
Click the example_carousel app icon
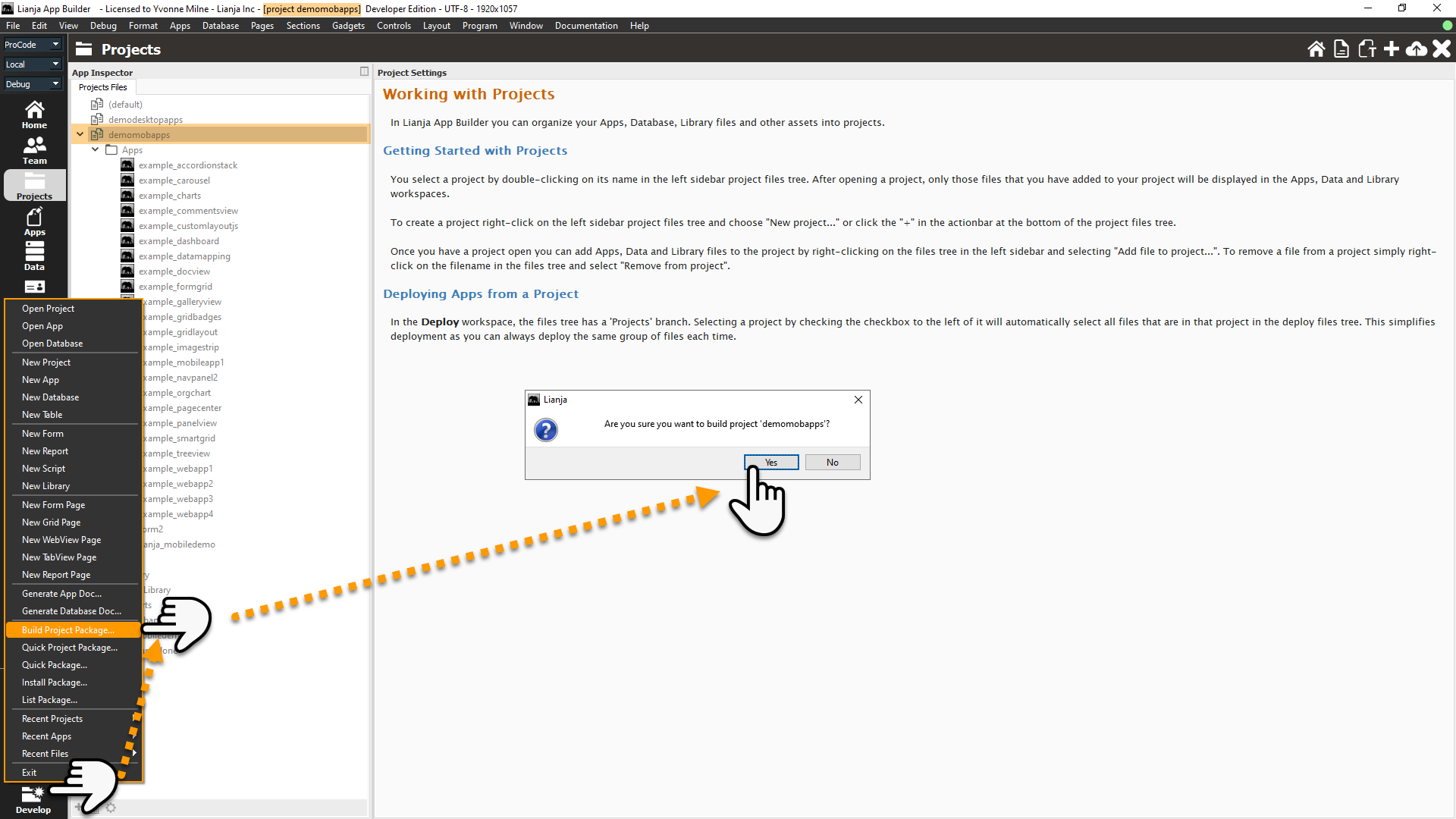click(127, 180)
